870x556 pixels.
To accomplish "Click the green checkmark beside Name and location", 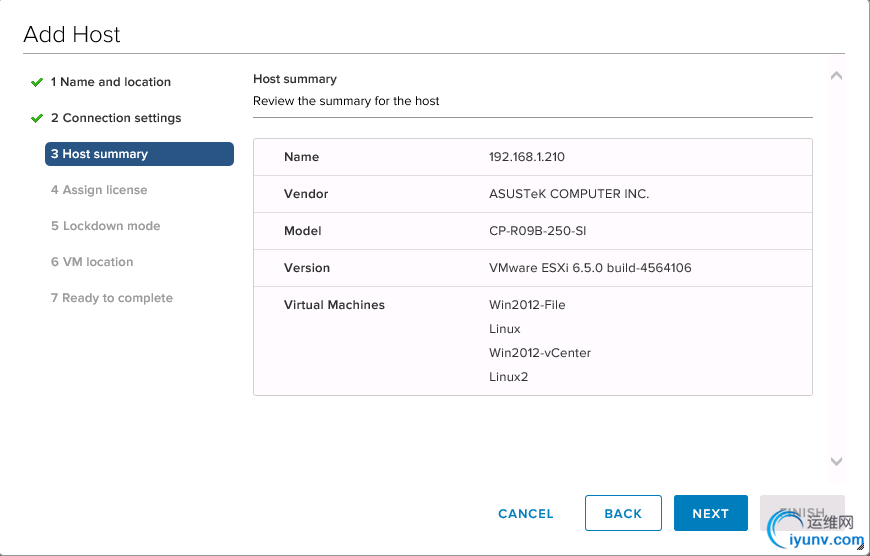I will pyautogui.click(x=37, y=82).
